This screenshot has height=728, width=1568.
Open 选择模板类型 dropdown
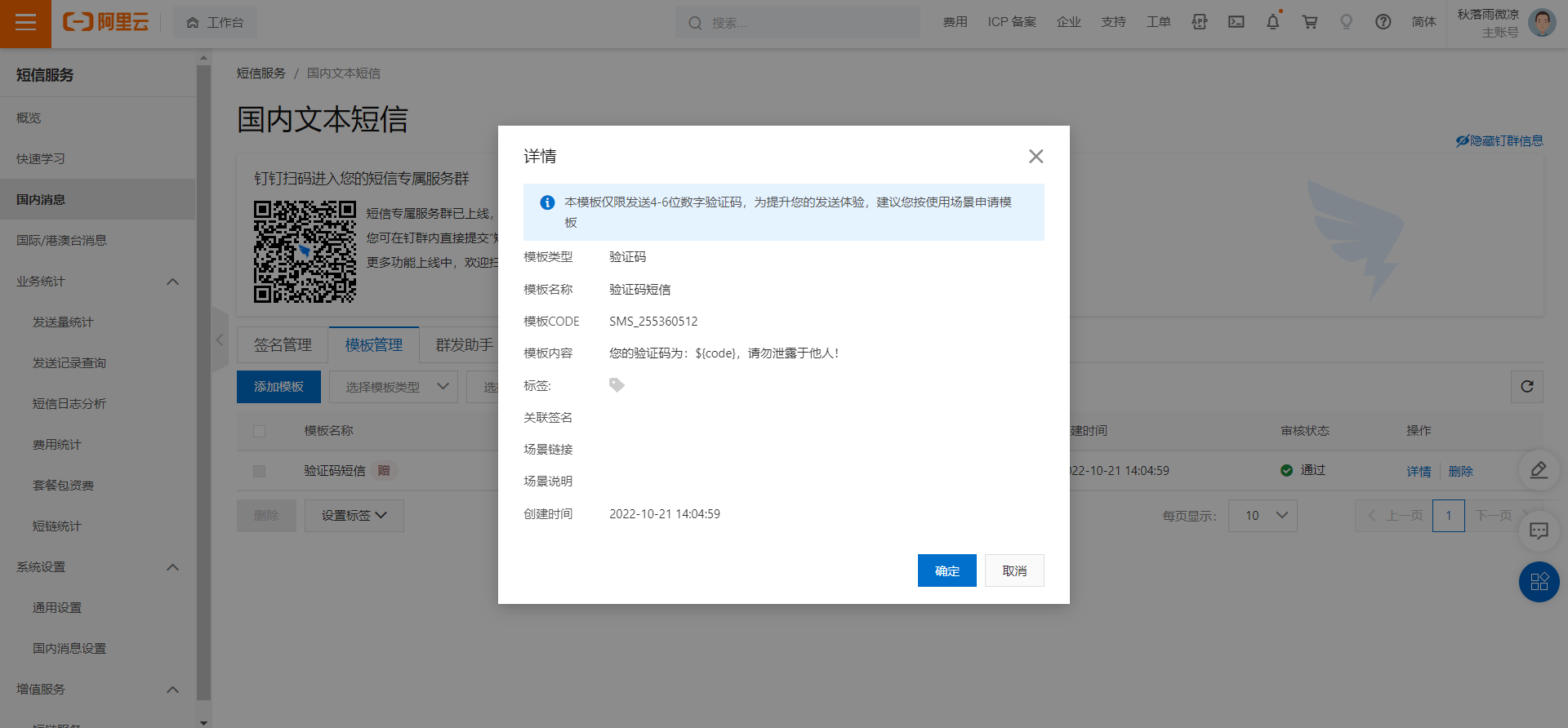tap(394, 387)
